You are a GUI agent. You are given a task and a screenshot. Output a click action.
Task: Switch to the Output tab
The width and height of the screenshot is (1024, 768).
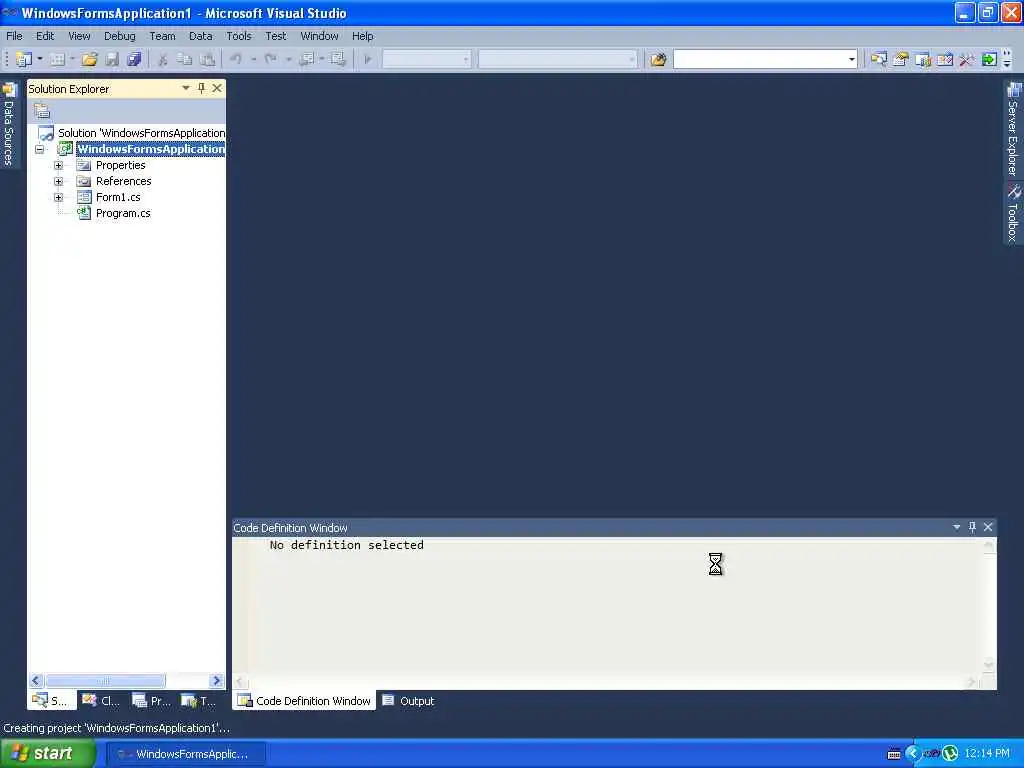[x=409, y=701]
